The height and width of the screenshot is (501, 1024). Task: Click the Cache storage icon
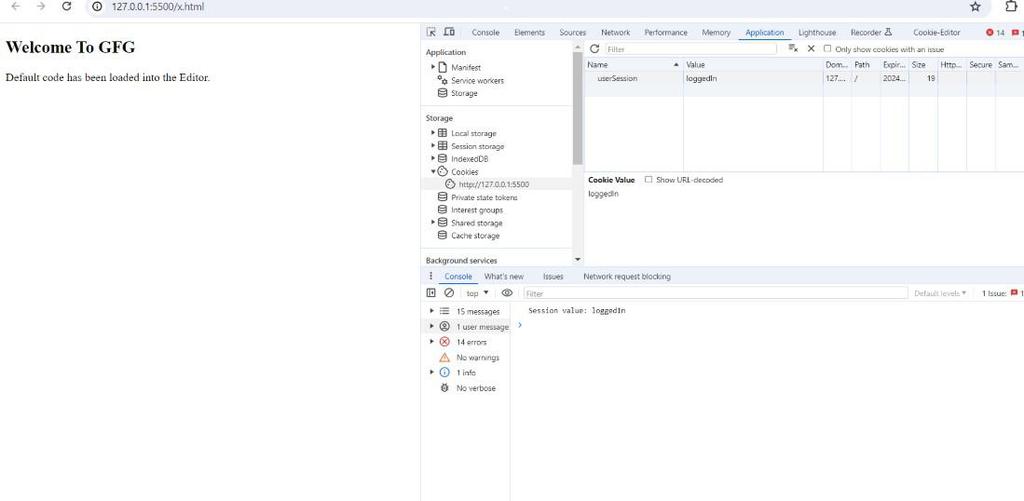pos(442,236)
